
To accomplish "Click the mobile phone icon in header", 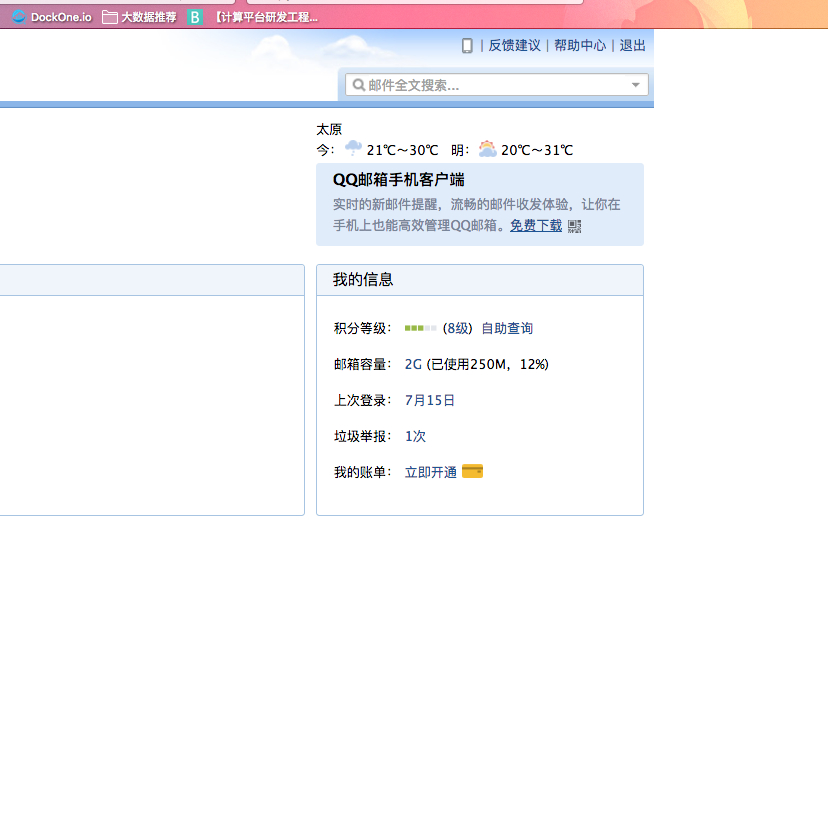I will pos(467,46).
